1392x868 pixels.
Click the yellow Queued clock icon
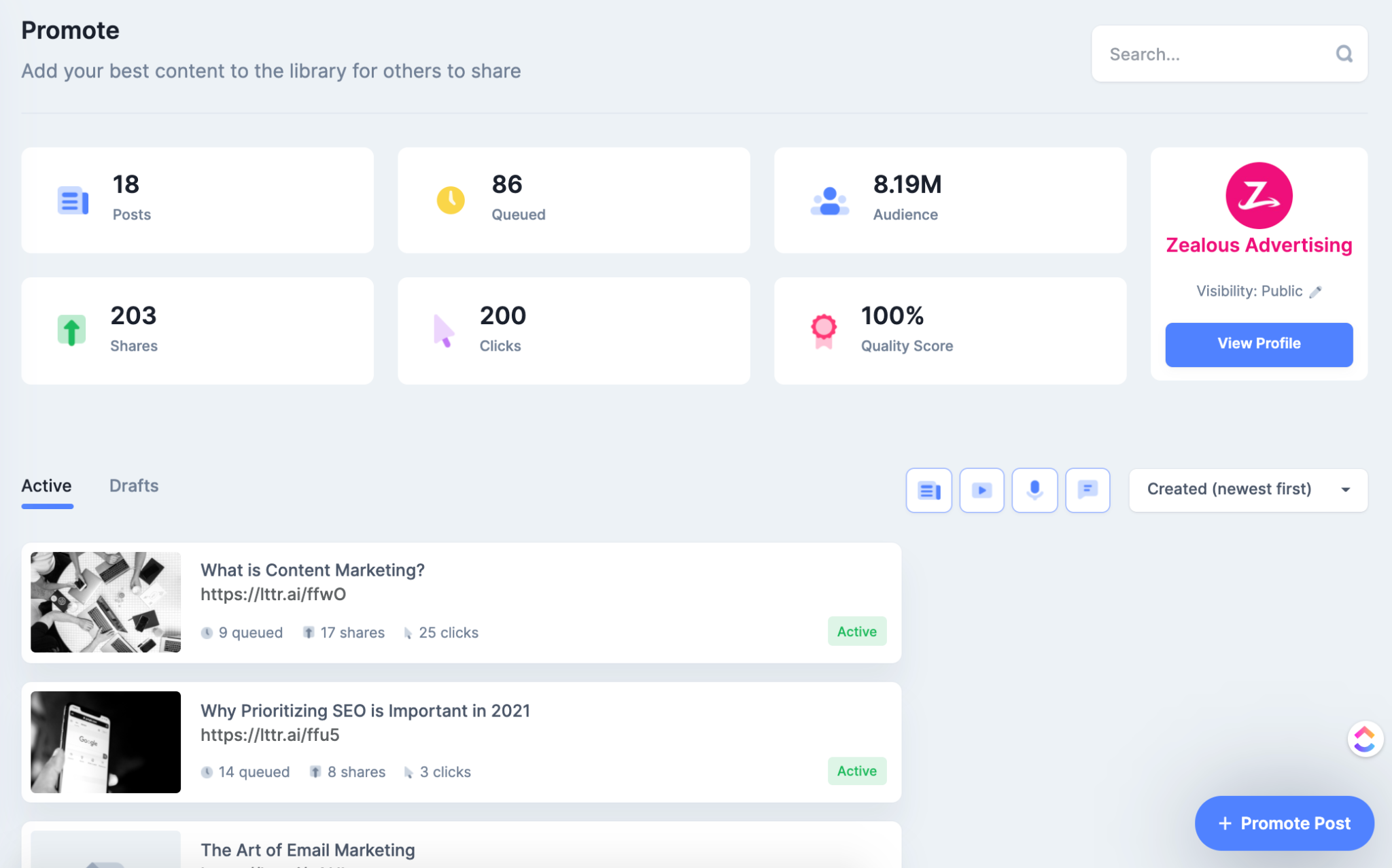(x=451, y=201)
